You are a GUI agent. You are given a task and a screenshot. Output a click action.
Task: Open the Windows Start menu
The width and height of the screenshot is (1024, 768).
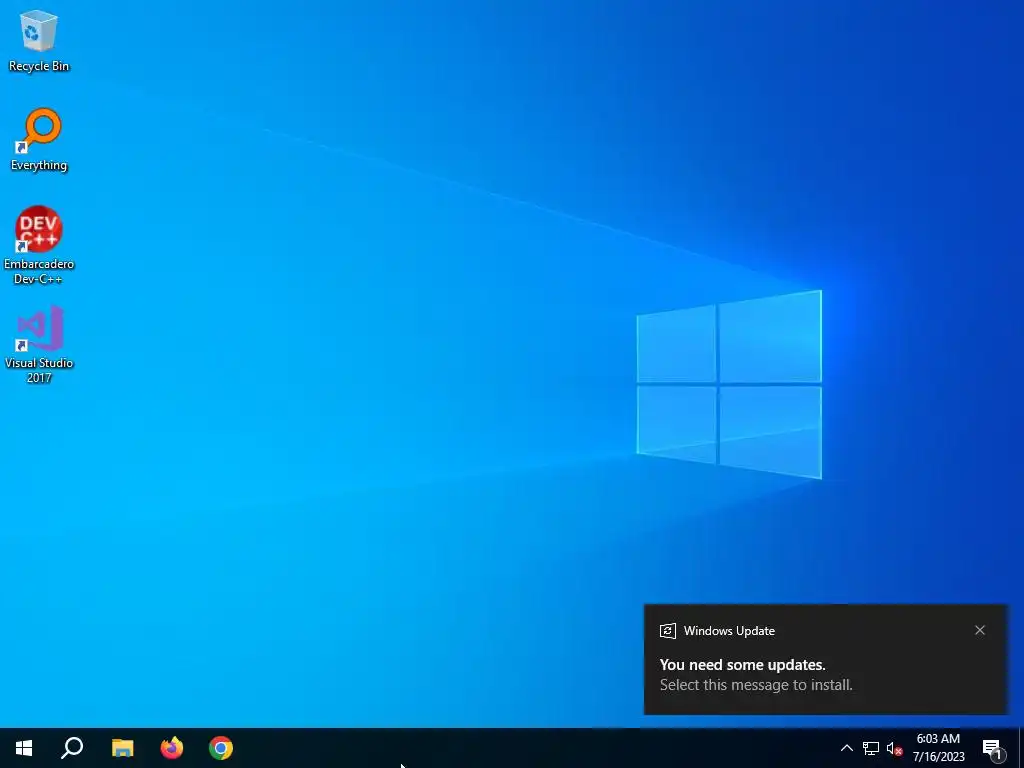point(24,748)
